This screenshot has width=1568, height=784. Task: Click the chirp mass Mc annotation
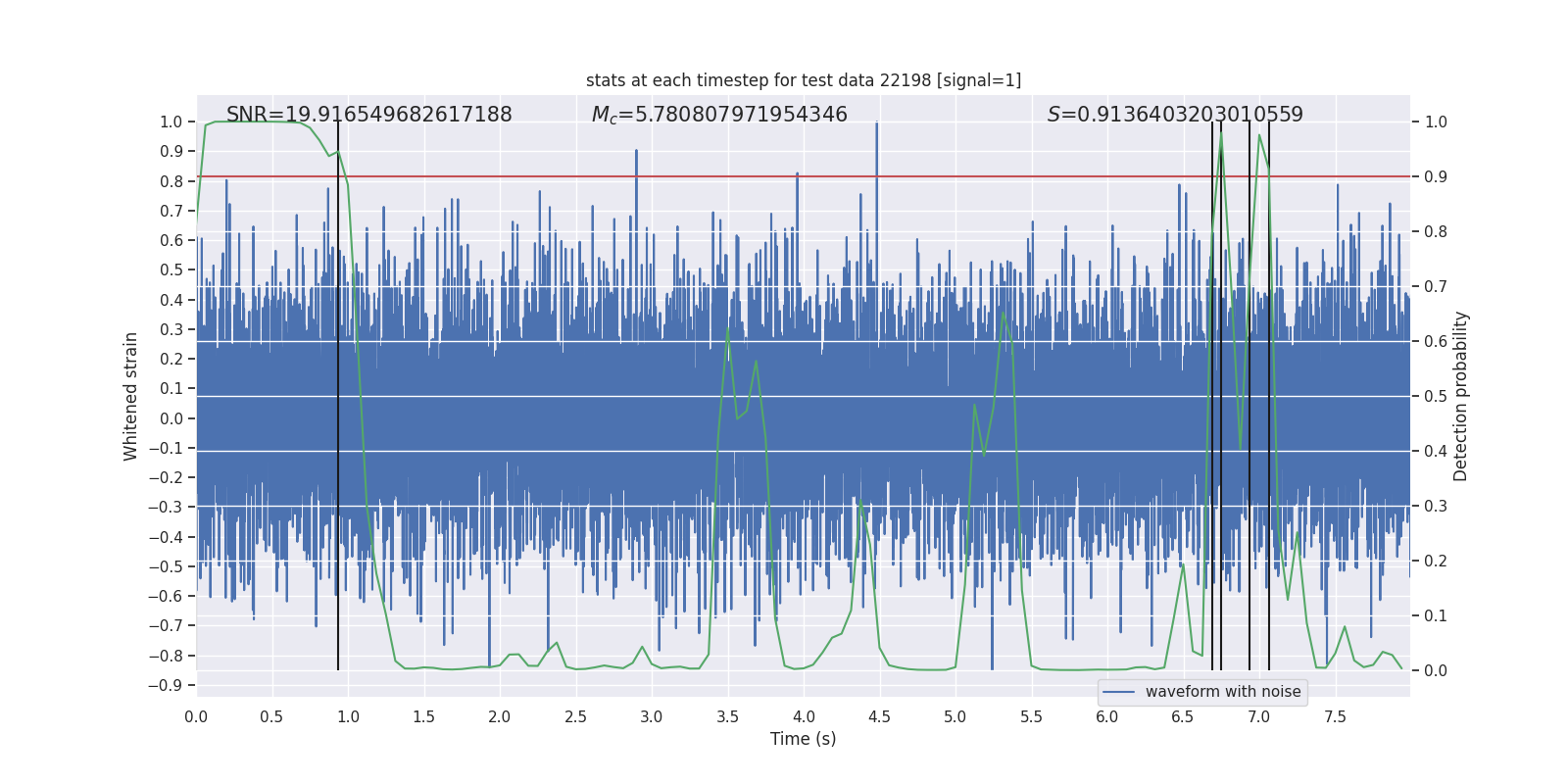pyautogui.click(x=719, y=115)
